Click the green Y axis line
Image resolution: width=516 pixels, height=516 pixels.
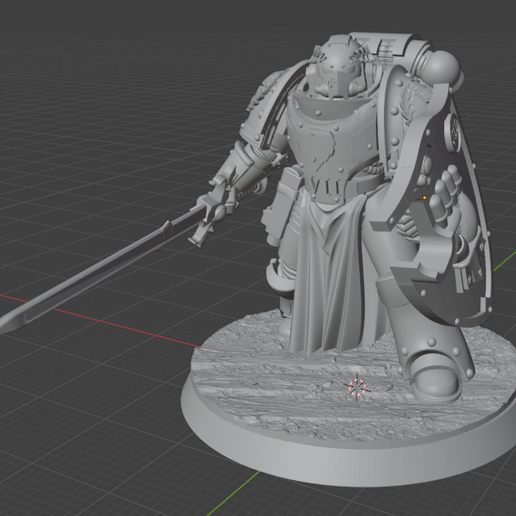pyautogui.click(x=233, y=493)
